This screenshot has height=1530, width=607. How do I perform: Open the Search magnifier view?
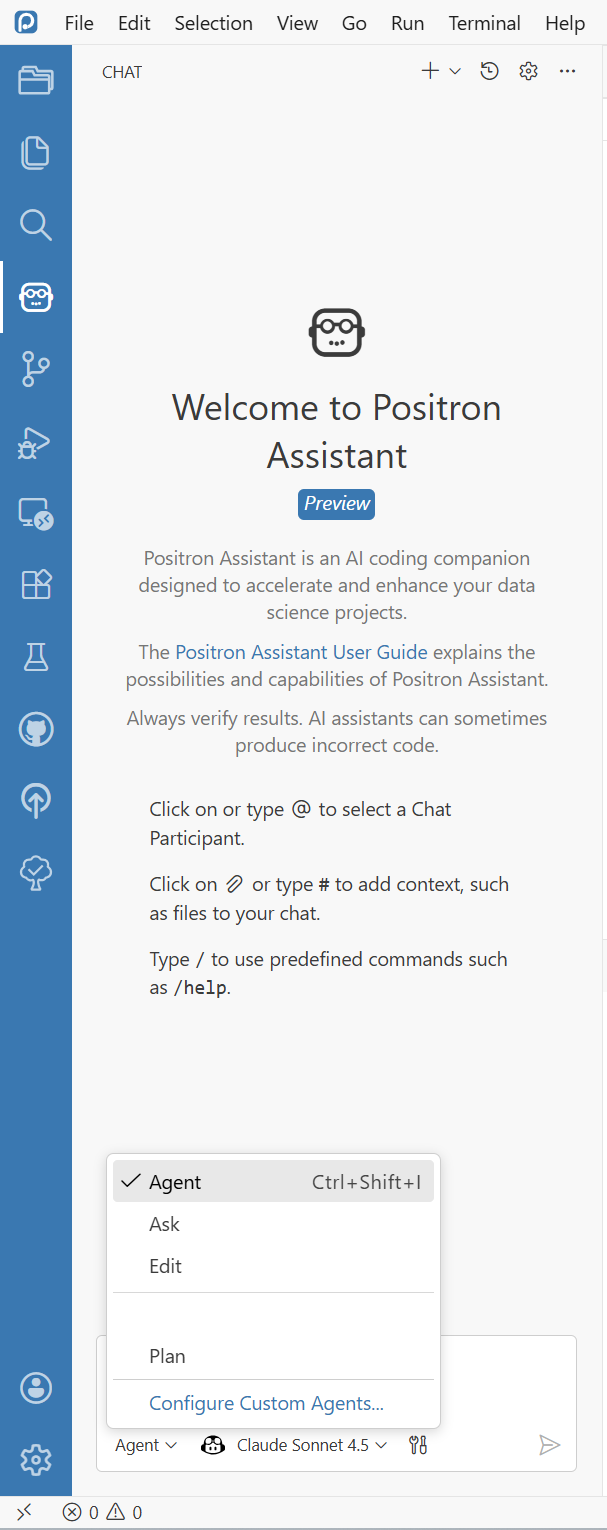click(36, 225)
